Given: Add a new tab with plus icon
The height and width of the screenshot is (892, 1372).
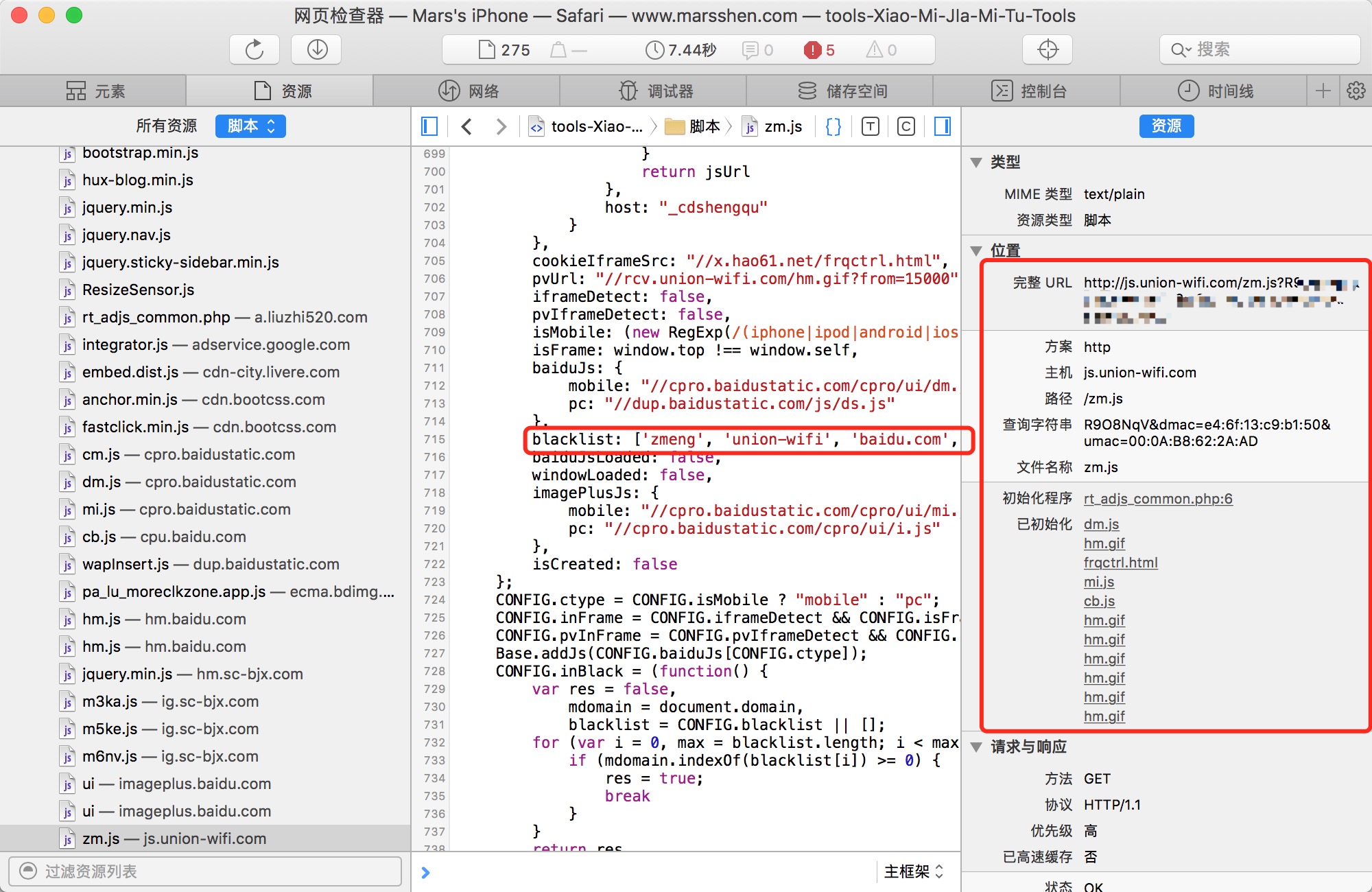Looking at the screenshot, I should click(1323, 91).
